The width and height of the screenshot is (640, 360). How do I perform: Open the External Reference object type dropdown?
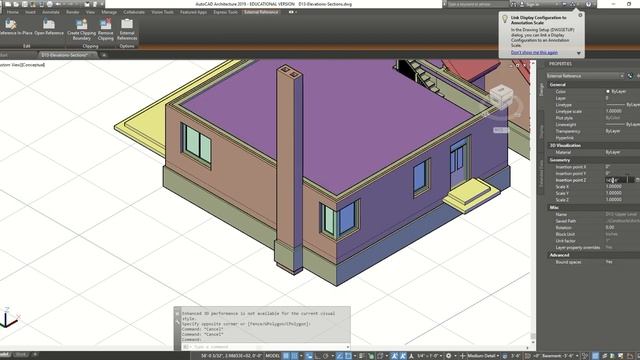click(585, 76)
